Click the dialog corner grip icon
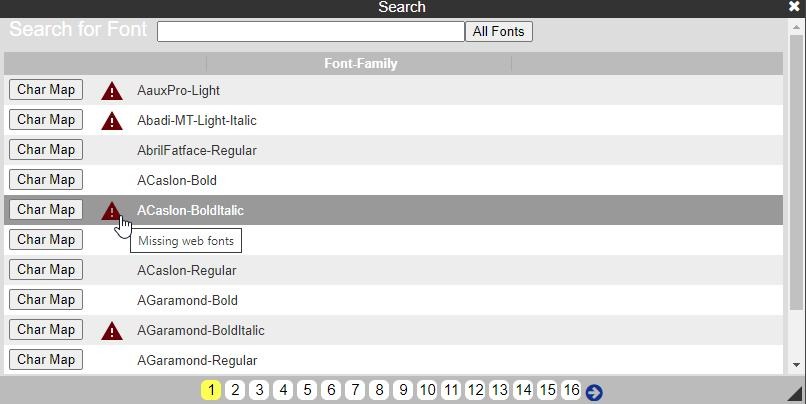The height and width of the screenshot is (404, 806). (795, 393)
